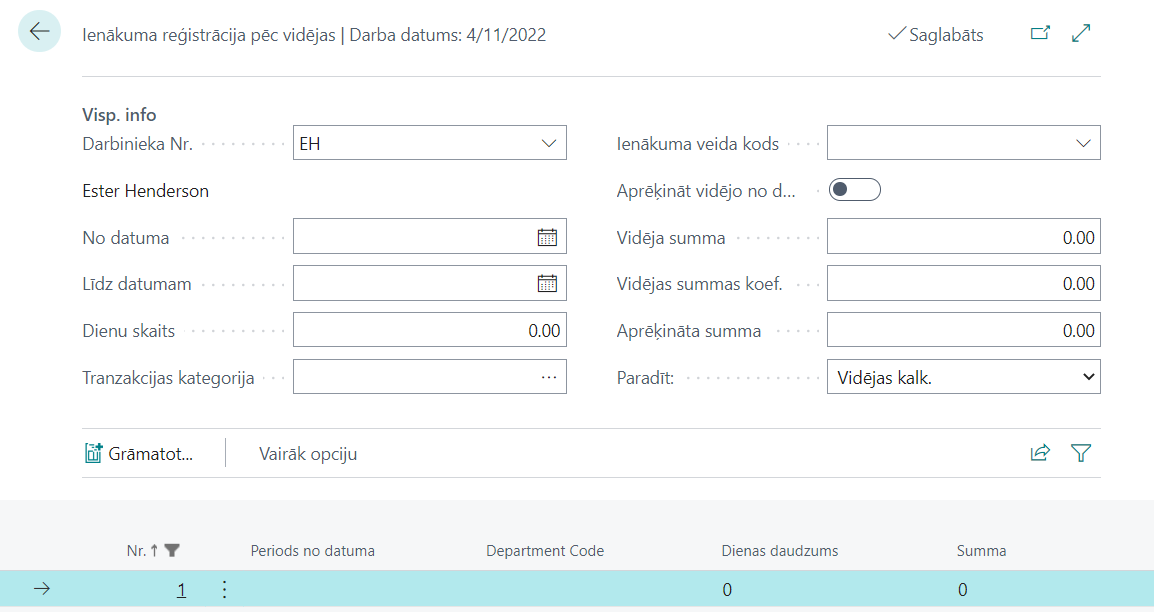
Task: Click the Vidēja summa input field
Action: pos(963,238)
